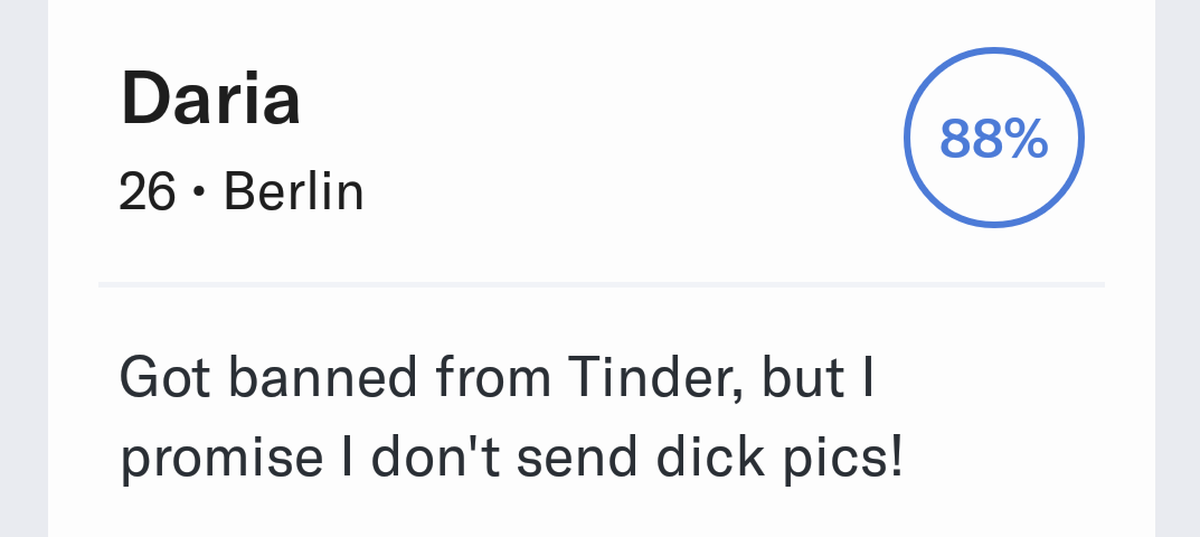Click the gray margin right of the profile card
1200x537 pixels.
[x=1177, y=268]
